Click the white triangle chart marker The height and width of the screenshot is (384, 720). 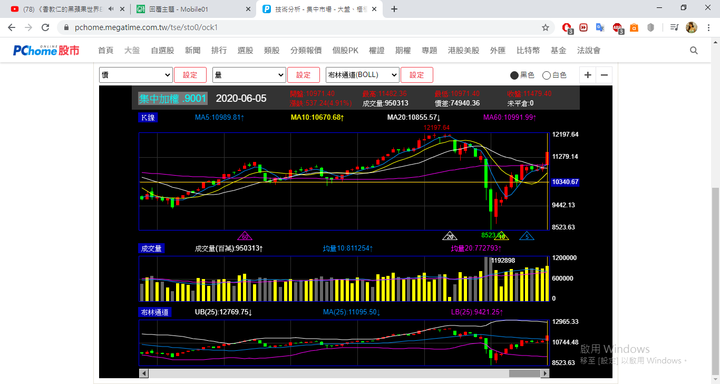450,236
